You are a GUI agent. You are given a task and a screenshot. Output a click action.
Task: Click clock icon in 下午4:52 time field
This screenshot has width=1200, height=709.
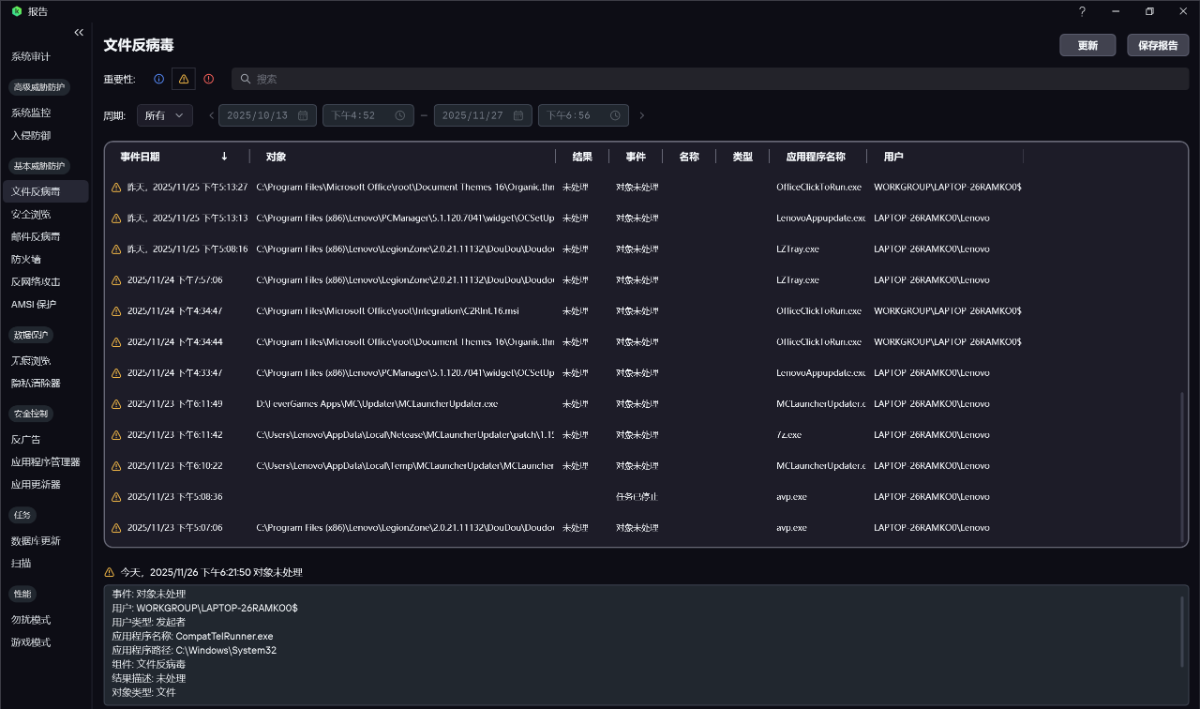[x=399, y=116]
